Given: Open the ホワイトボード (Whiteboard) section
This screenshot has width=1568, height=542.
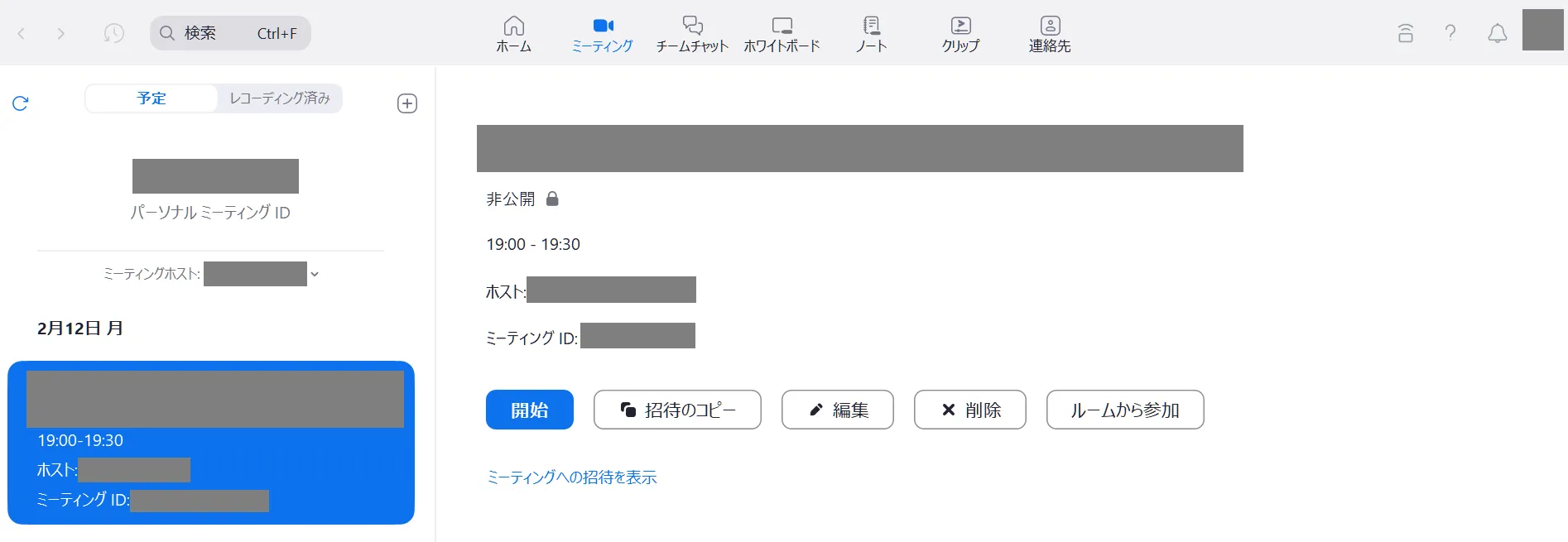Looking at the screenshot, I should click(x=782, y=34).
